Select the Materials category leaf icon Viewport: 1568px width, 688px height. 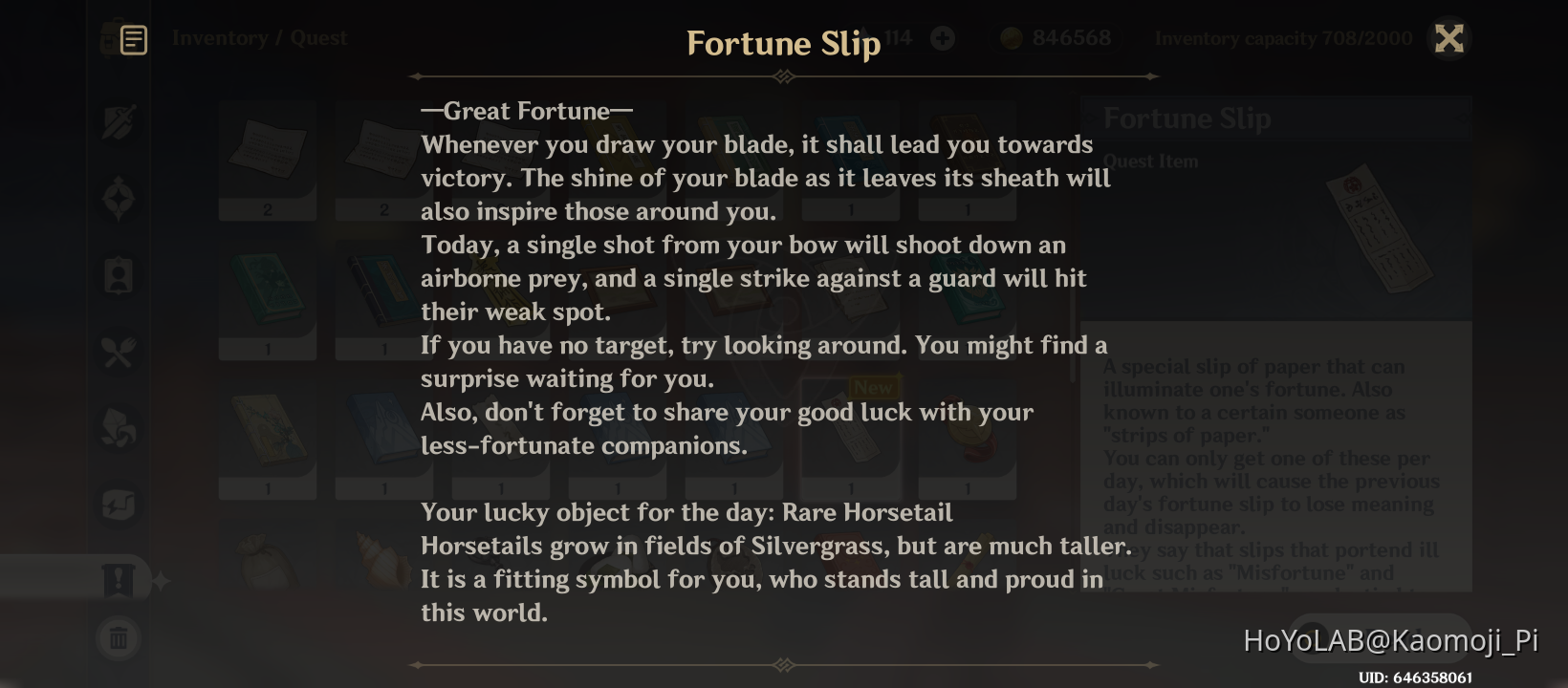(119, 429)
